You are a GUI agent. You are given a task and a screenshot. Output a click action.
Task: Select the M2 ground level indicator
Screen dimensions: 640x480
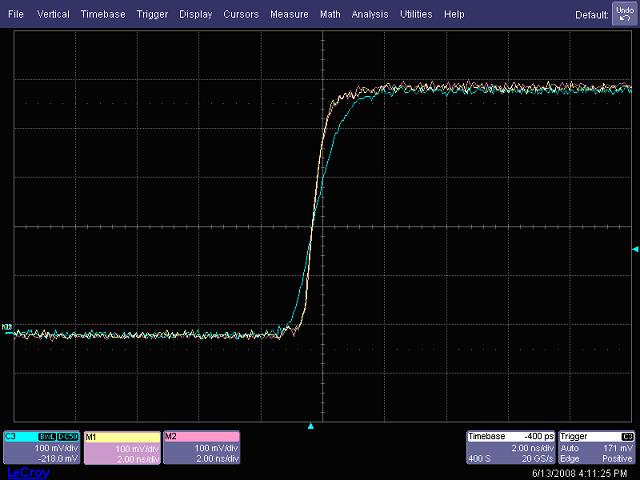(7, 327)
